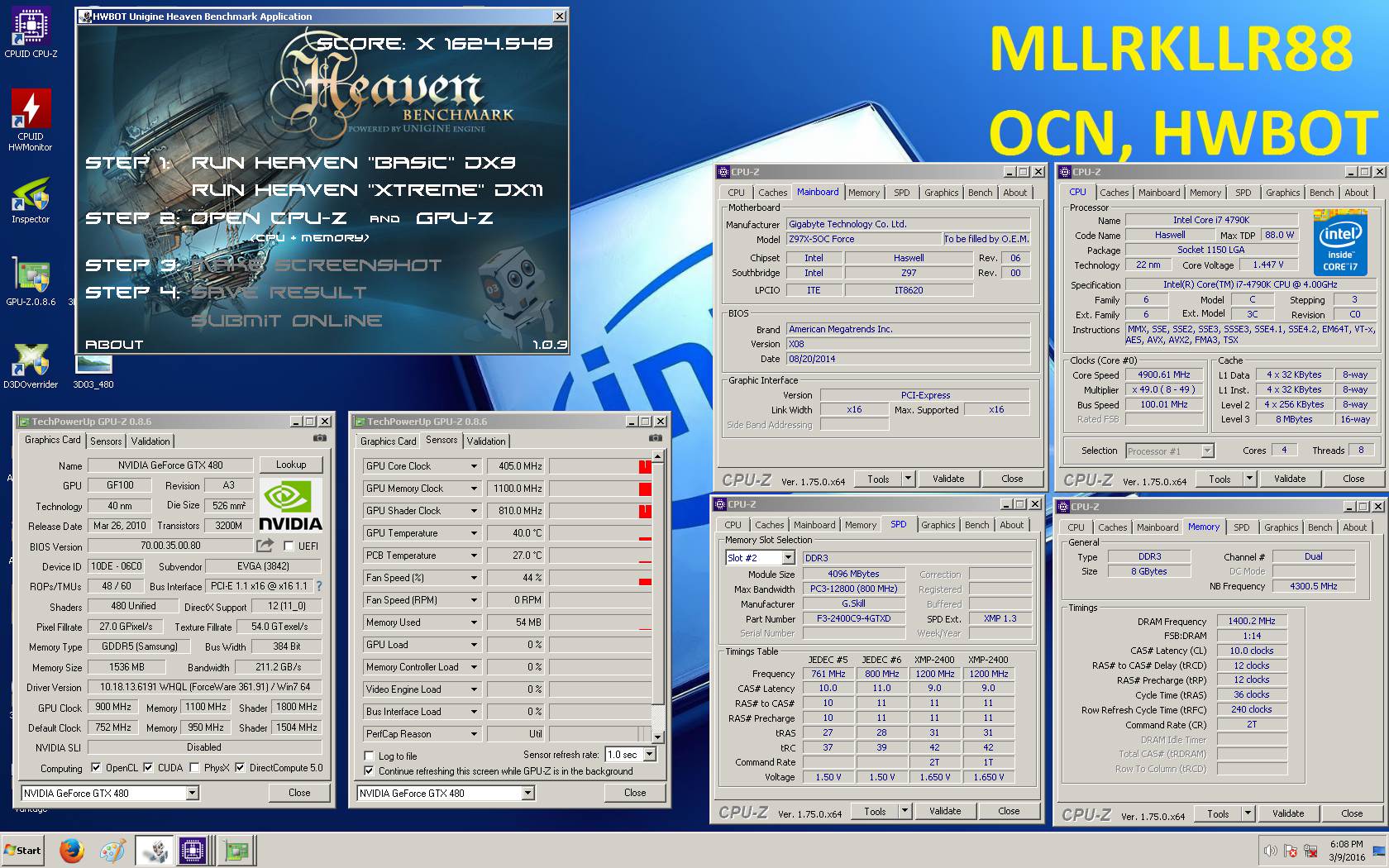Open the NVIDIA Inspector desktop icon
This screenshot has width=1389, height=868.
click(31, 201)
